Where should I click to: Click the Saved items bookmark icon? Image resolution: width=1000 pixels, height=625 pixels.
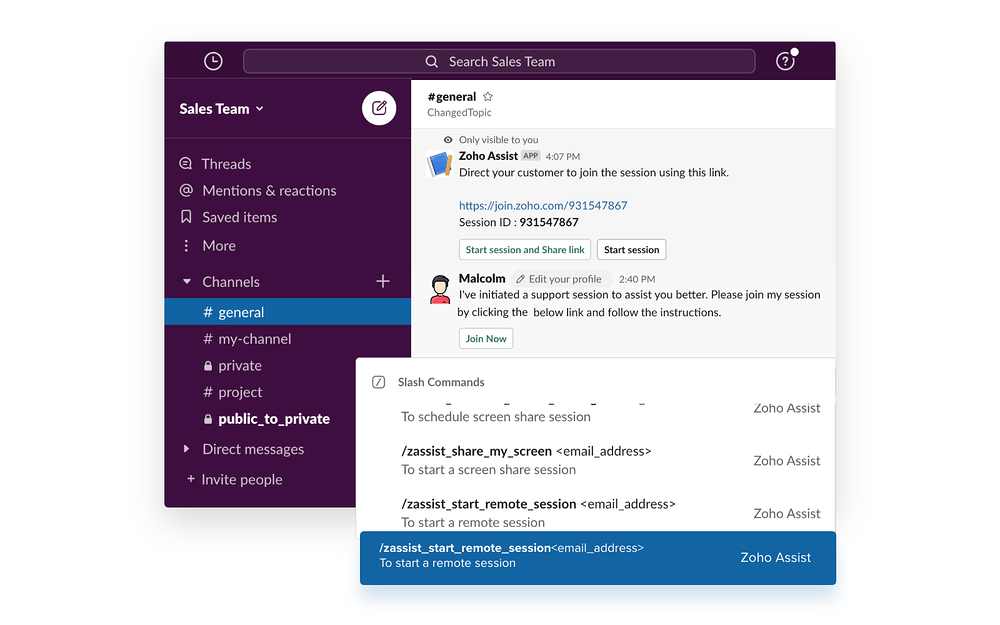pyautogui.click(x=186, y=217)
